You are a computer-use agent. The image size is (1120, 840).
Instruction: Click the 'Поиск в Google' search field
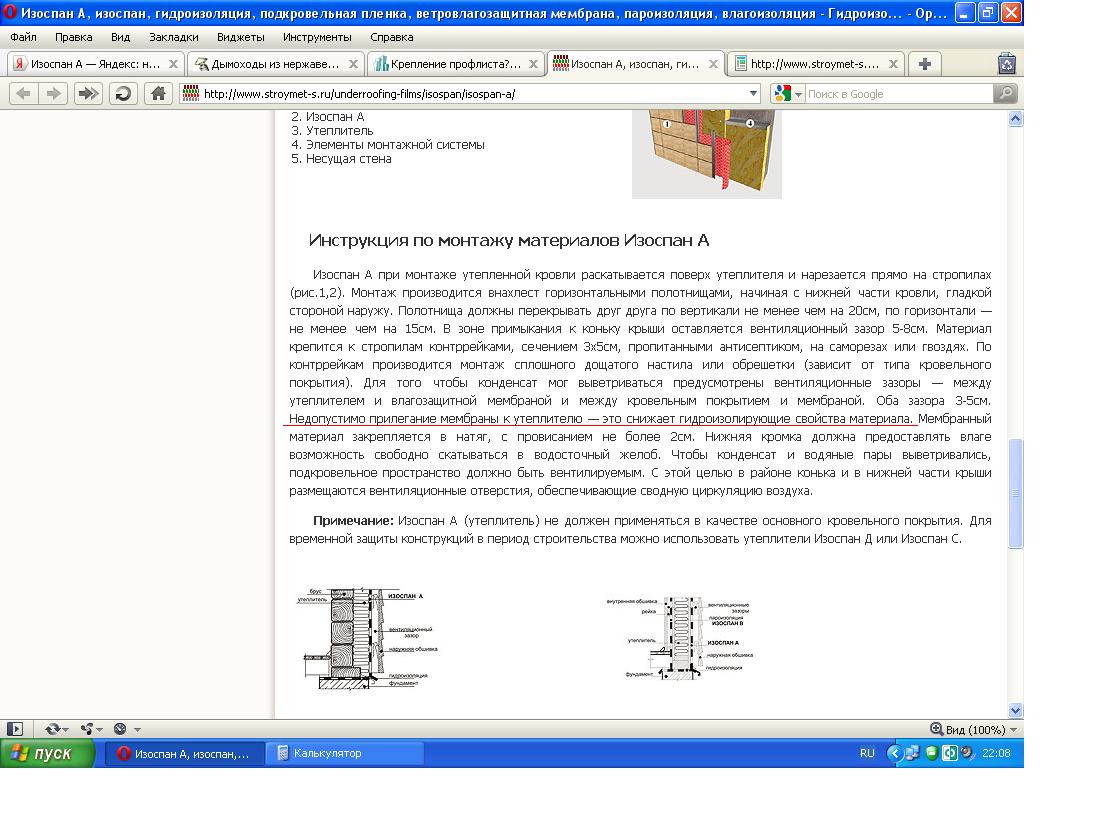(898, 94)
